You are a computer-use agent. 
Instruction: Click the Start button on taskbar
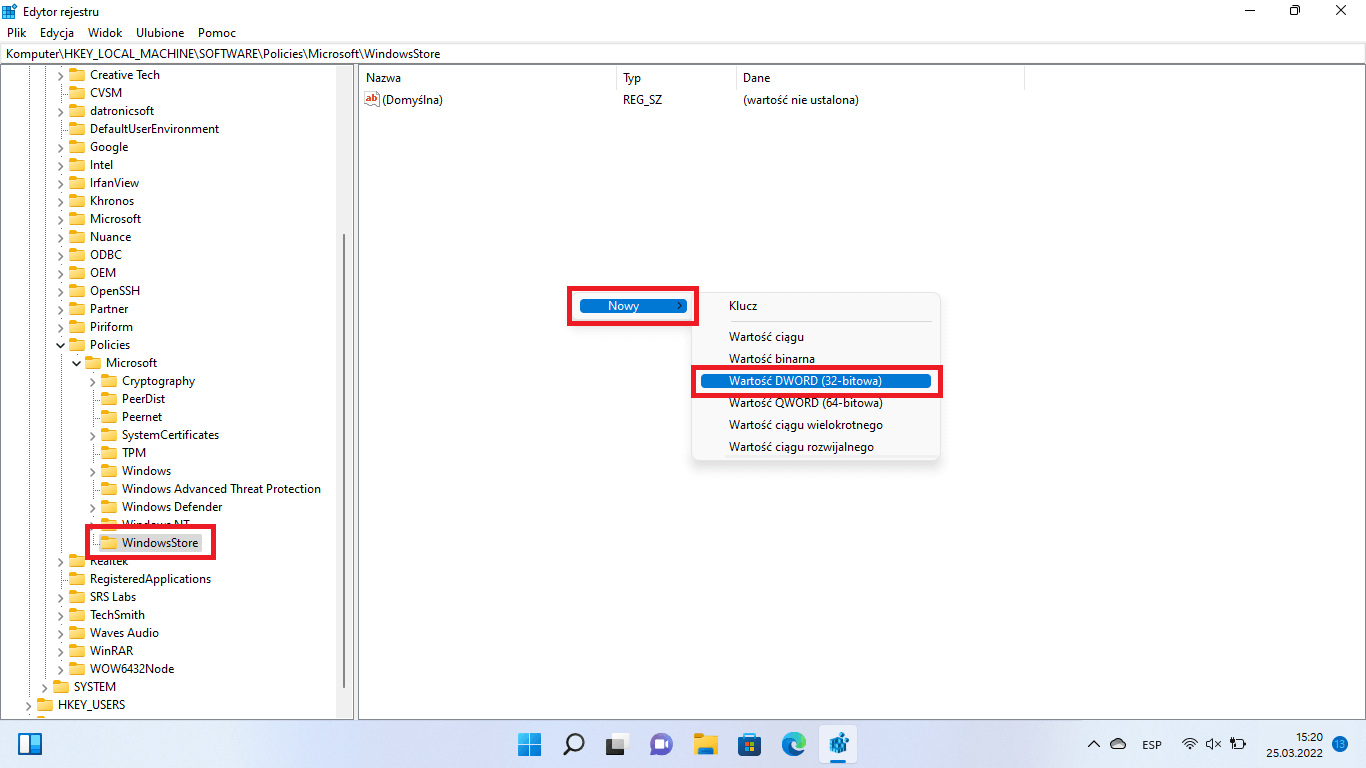click(x=529, y=744)
